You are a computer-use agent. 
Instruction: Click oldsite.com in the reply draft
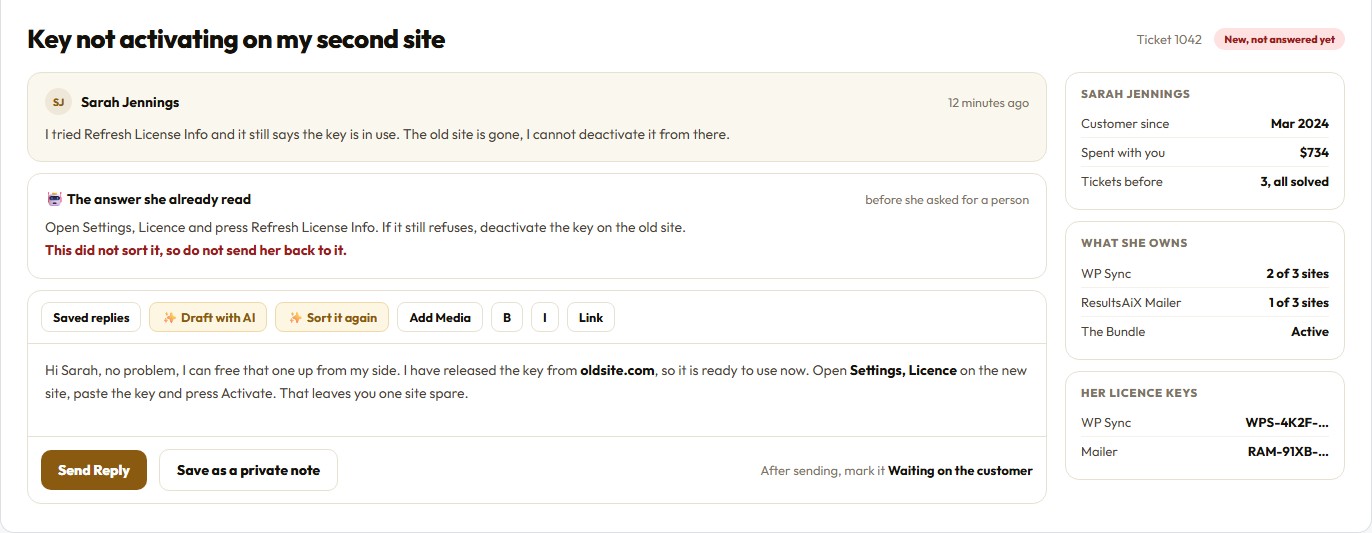coord(617,370)
